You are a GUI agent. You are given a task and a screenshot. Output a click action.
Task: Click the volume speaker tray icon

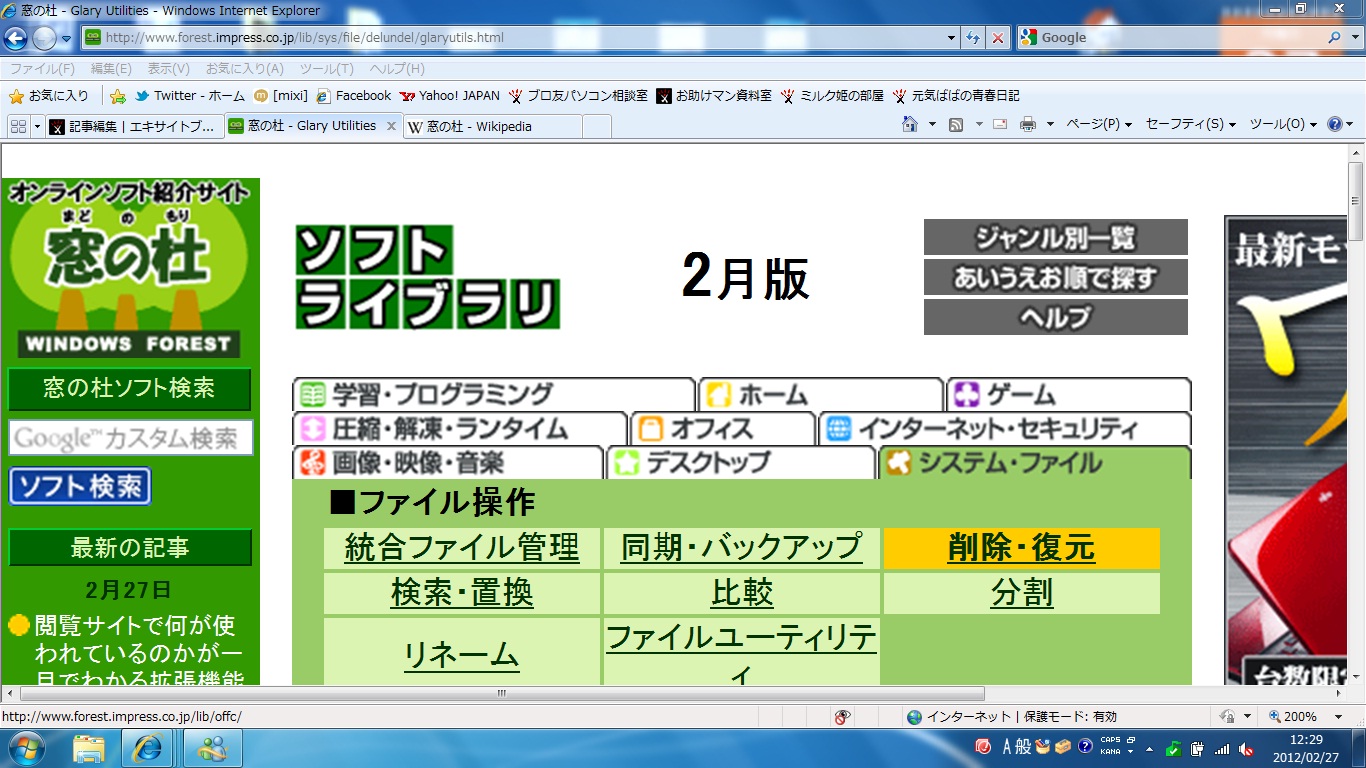coord(1247,748)
